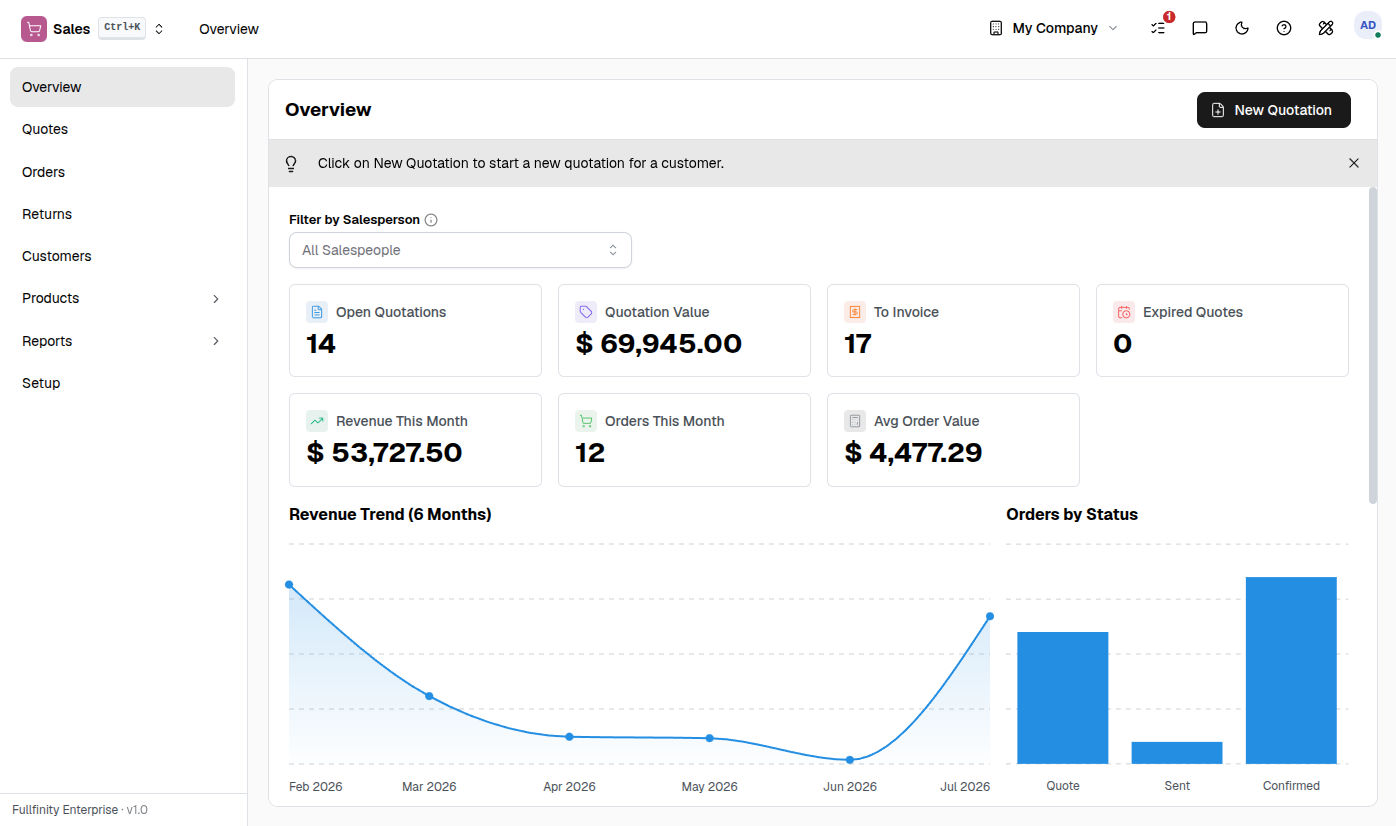Open Customers in the sidebar

coord(122,256)
